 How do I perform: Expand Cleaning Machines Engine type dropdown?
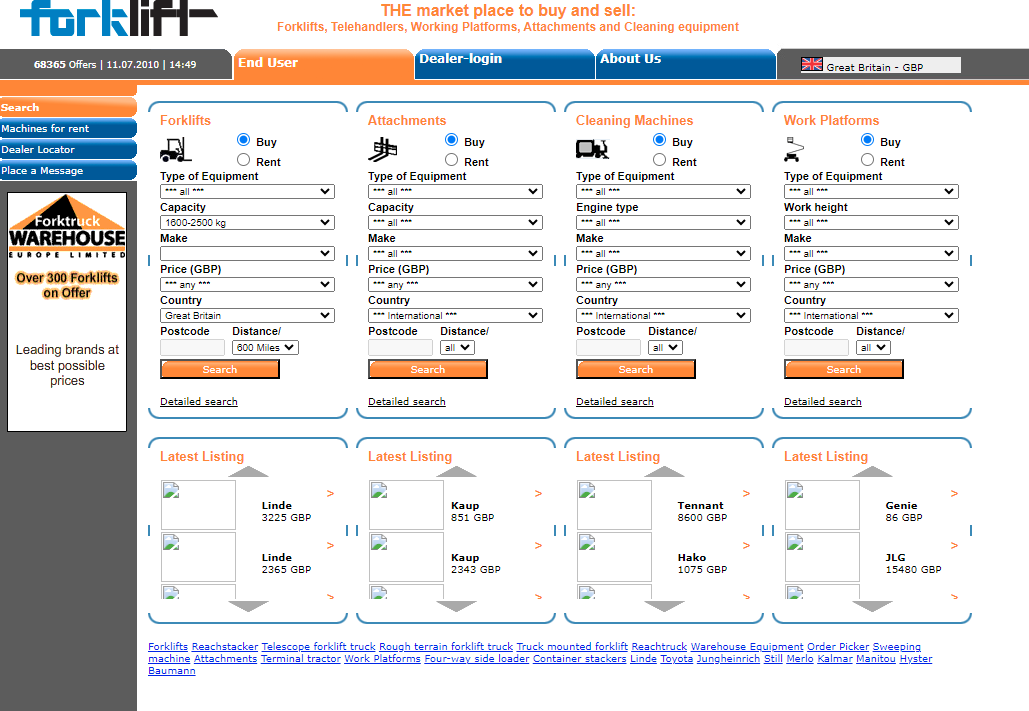coord(663,223)
